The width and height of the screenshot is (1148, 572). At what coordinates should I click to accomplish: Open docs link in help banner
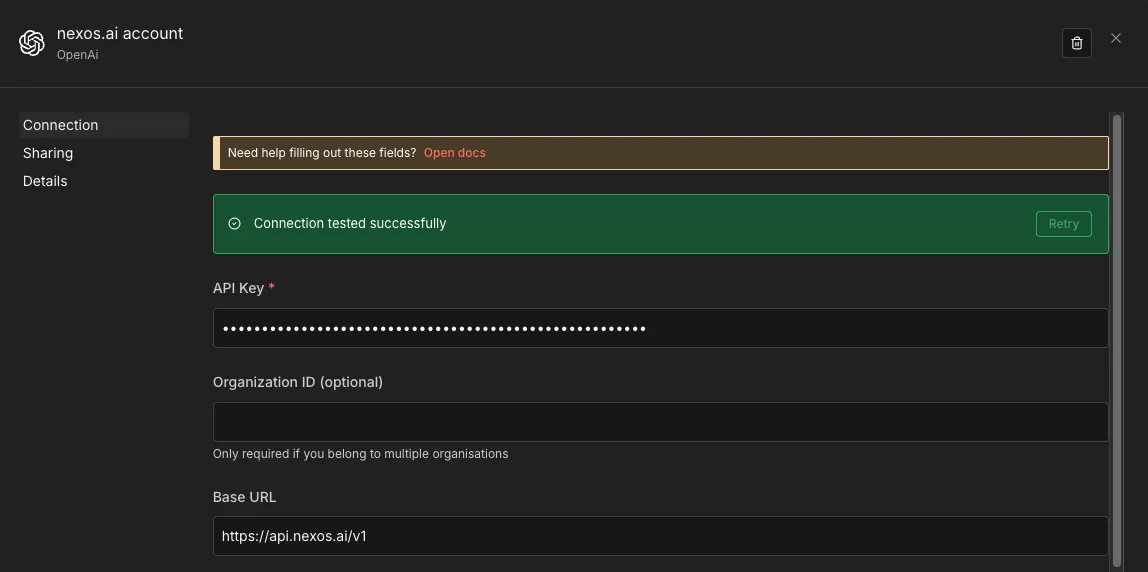(455, 153)
